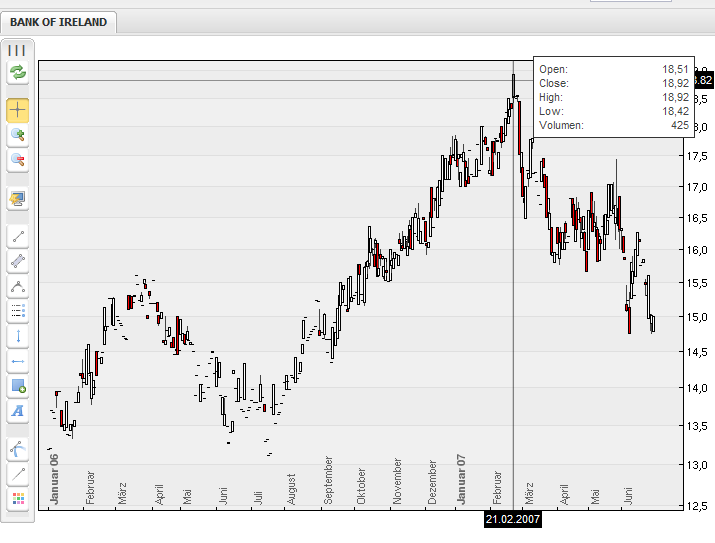The width and height of the screenshot is (715, 543).
Task: Click the 21.02.2007 date marker
Action: [513, 519]
